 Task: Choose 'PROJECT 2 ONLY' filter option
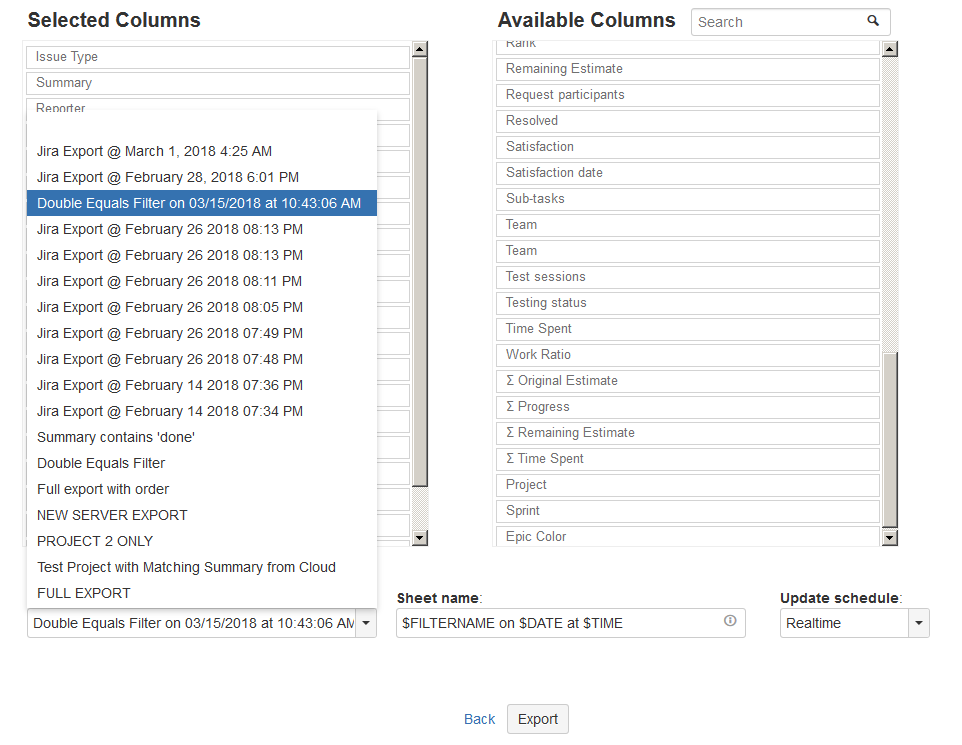point(95,541)
